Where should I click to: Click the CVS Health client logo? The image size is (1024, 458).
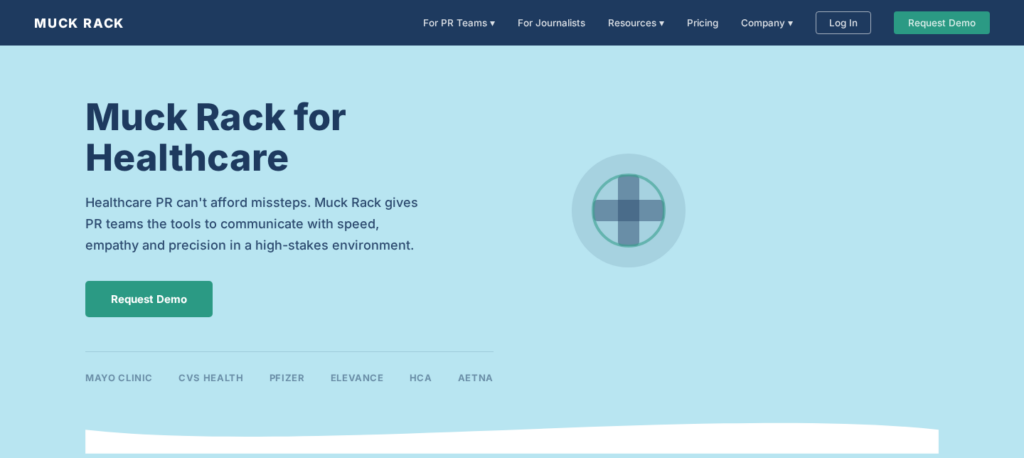coord(210,378)
